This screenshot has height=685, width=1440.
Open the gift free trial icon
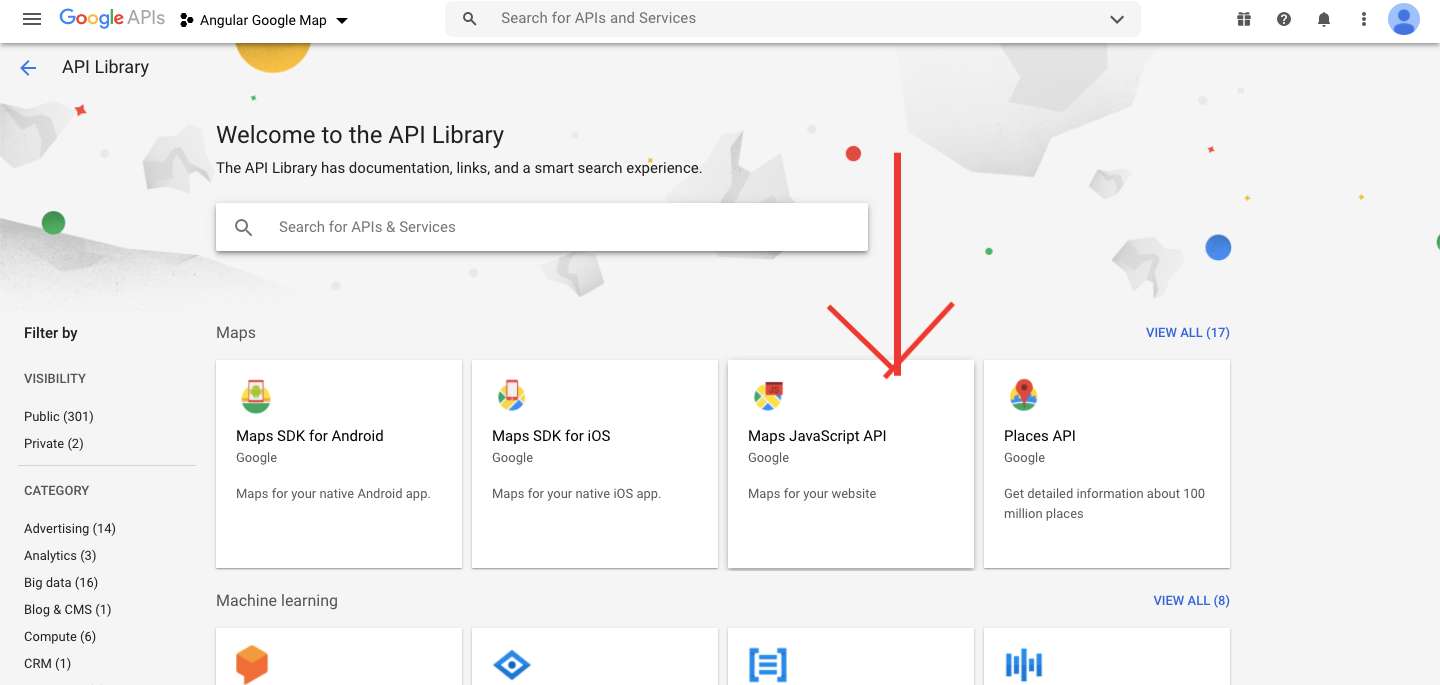[x=1244, y=19]
